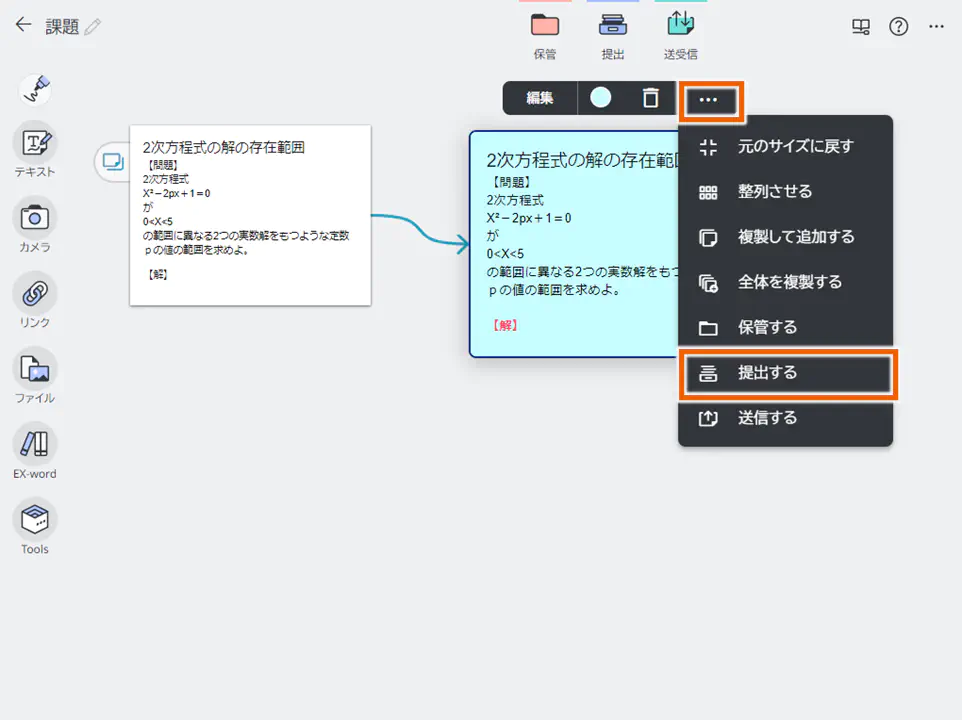
Task: Rename the 課題 title with the pencil
Action: click(x=94, y=25)
